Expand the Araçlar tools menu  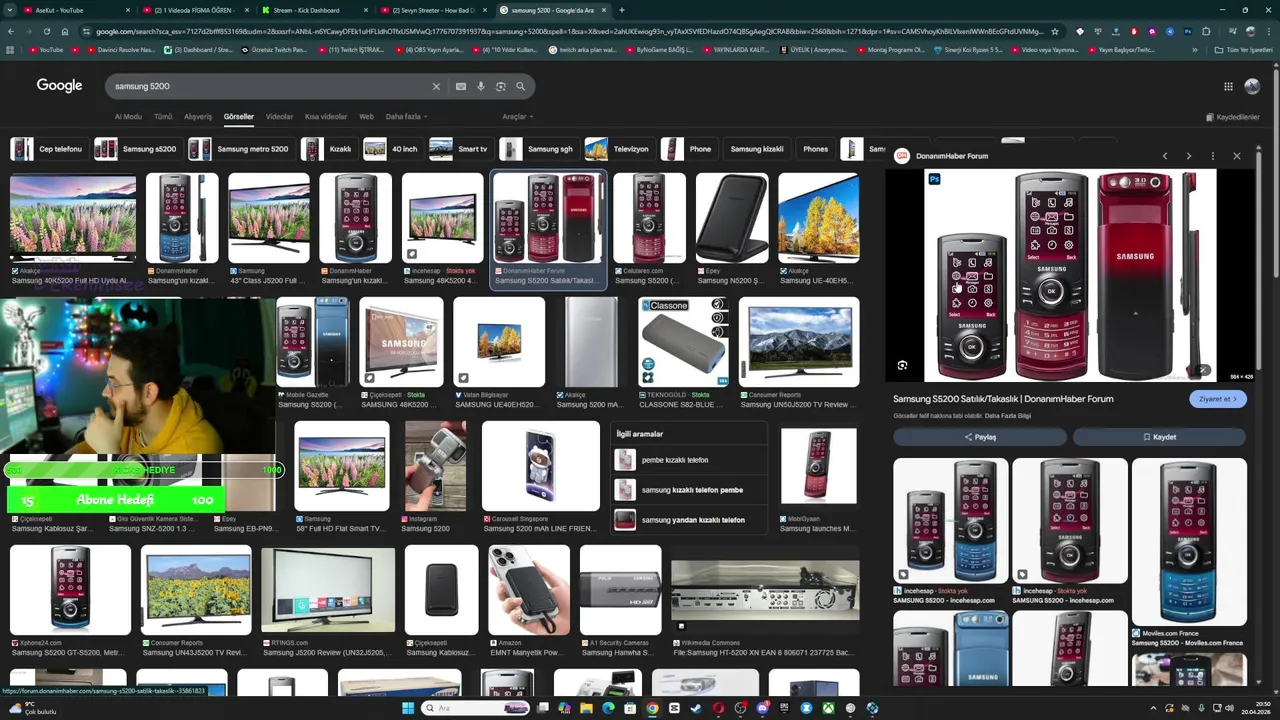[x=516, y=117]
